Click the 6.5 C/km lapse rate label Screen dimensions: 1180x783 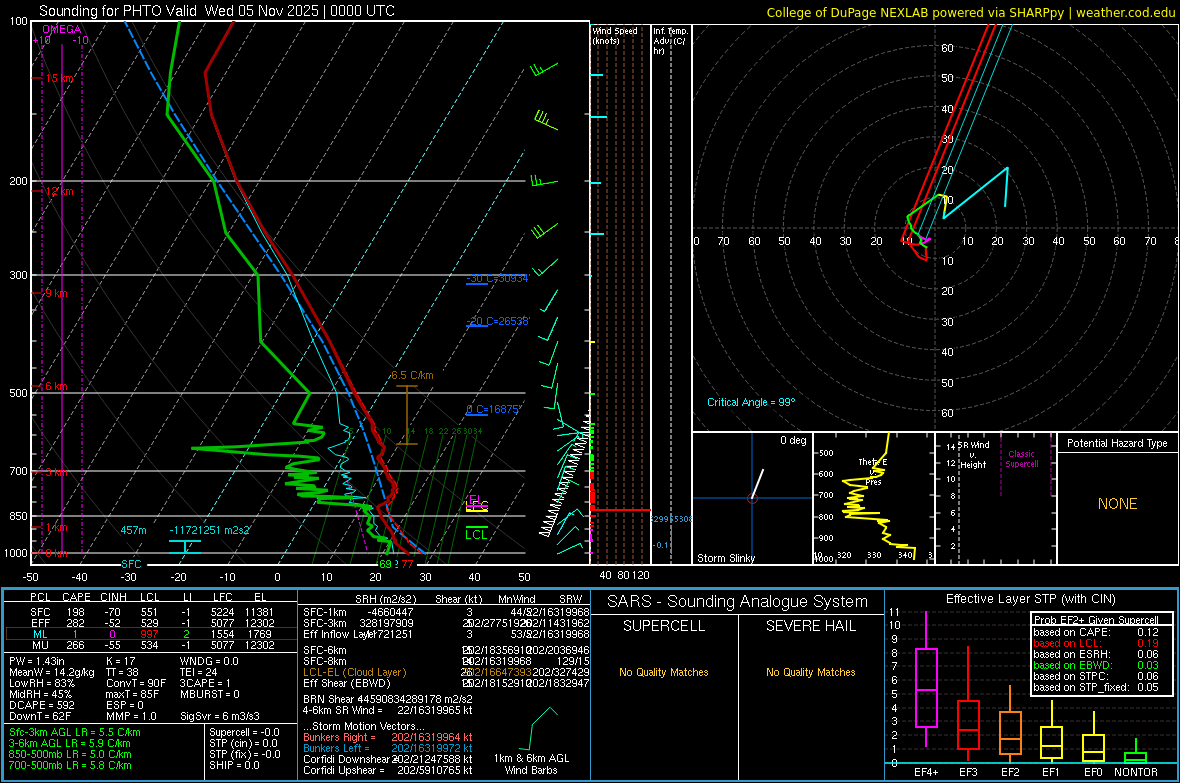[412, 375]
